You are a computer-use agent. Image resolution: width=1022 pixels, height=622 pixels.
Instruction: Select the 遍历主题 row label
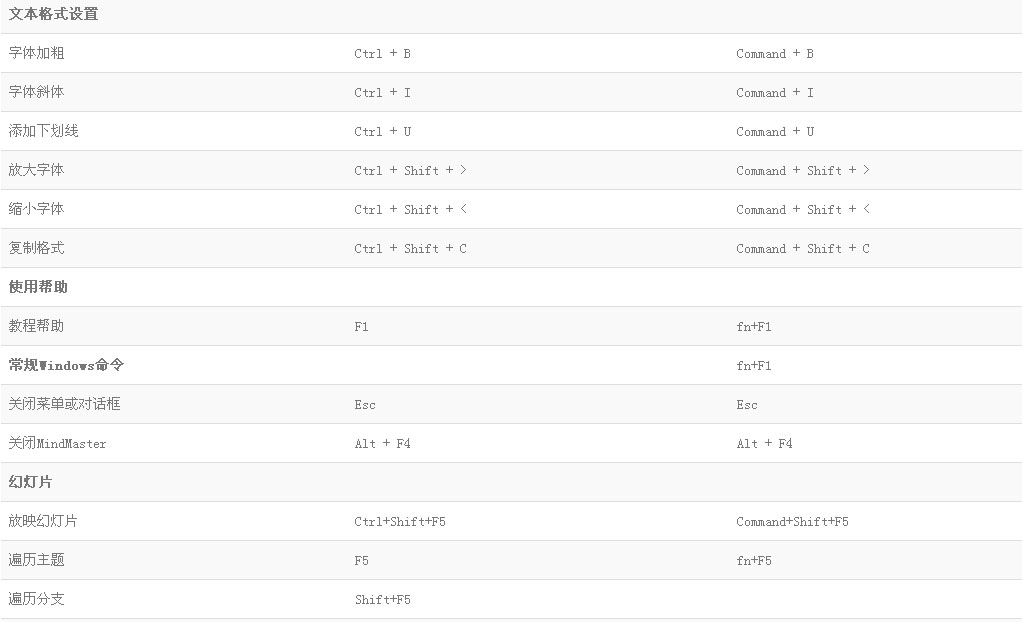click(36, 560)
